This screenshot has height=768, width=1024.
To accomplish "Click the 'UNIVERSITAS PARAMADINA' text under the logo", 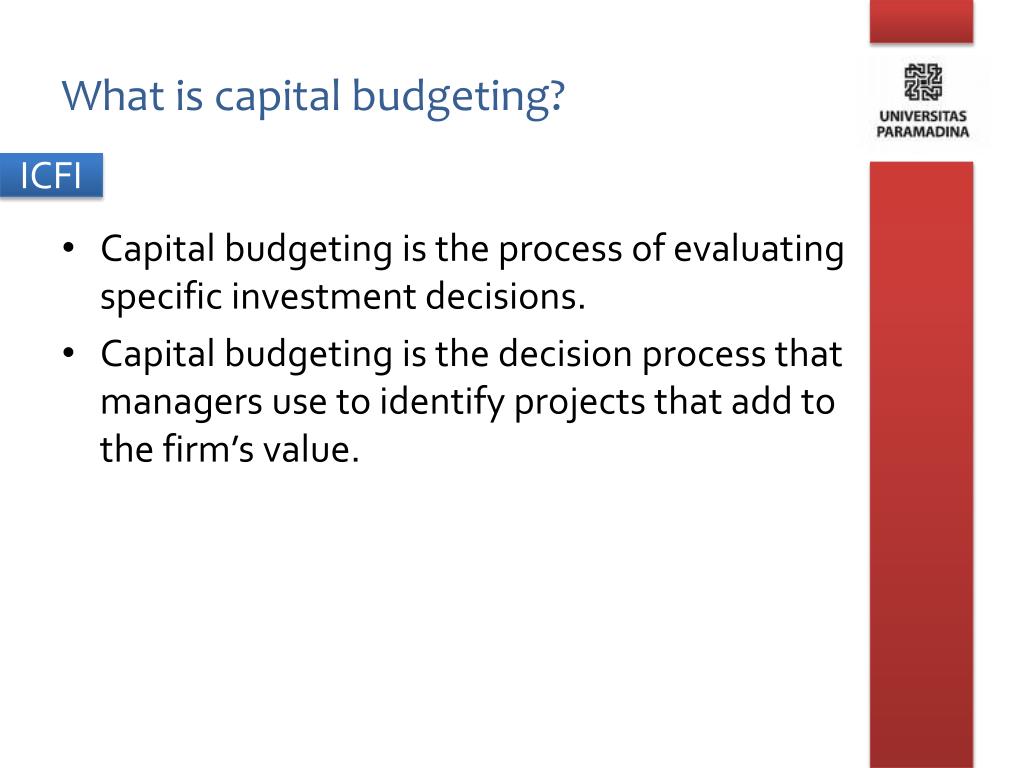I will point(923,124).
